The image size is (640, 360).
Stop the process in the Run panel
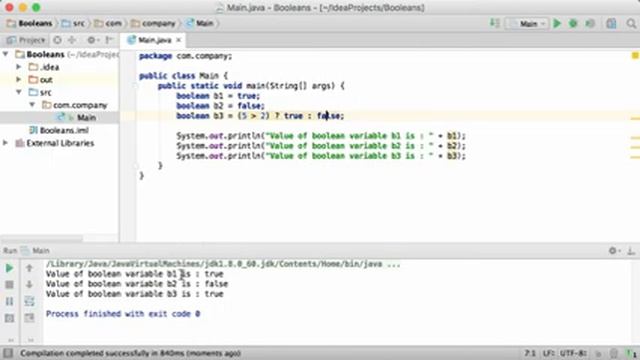click(x=9, y=284)
